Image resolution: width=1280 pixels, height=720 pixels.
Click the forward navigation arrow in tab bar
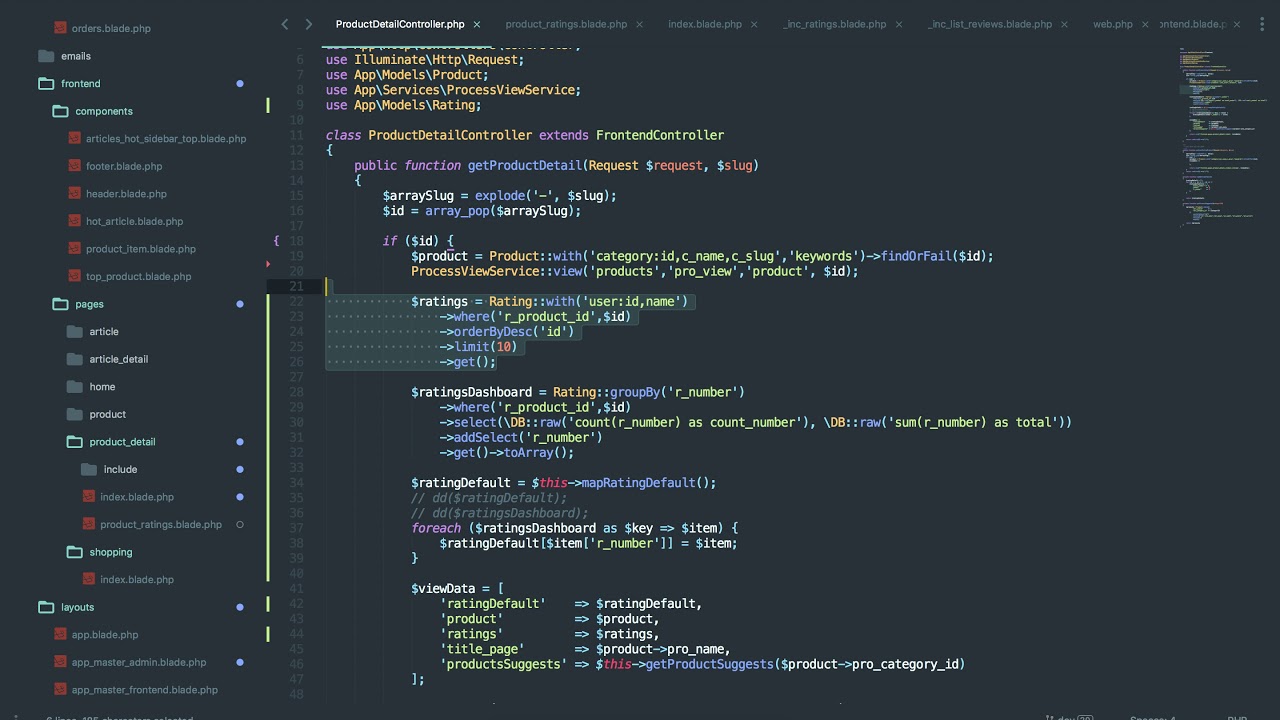click(308, 24)
